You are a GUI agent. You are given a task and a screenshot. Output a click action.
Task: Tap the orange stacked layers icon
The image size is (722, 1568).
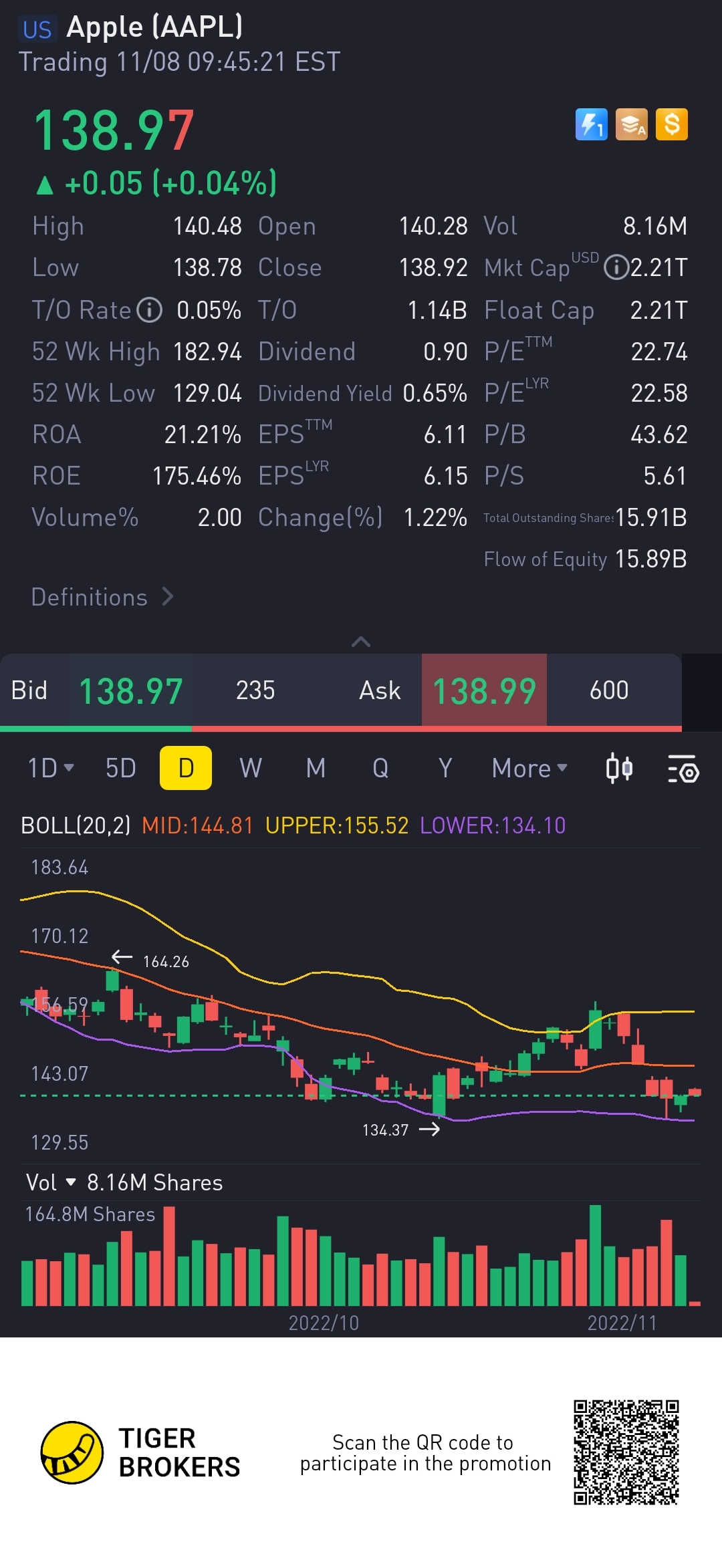coord(632,124)
